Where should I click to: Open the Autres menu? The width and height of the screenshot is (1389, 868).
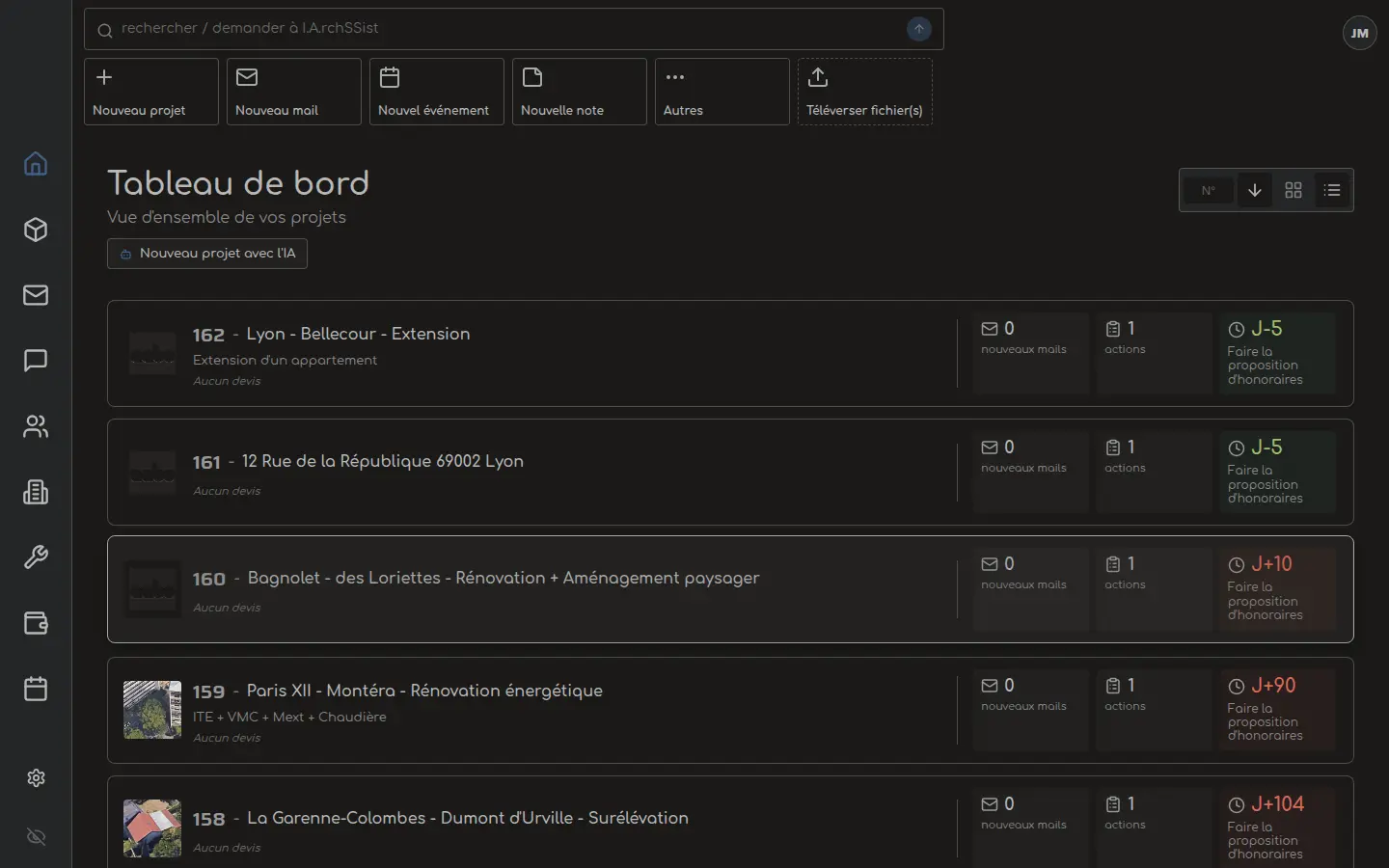(x=722, y=92)
